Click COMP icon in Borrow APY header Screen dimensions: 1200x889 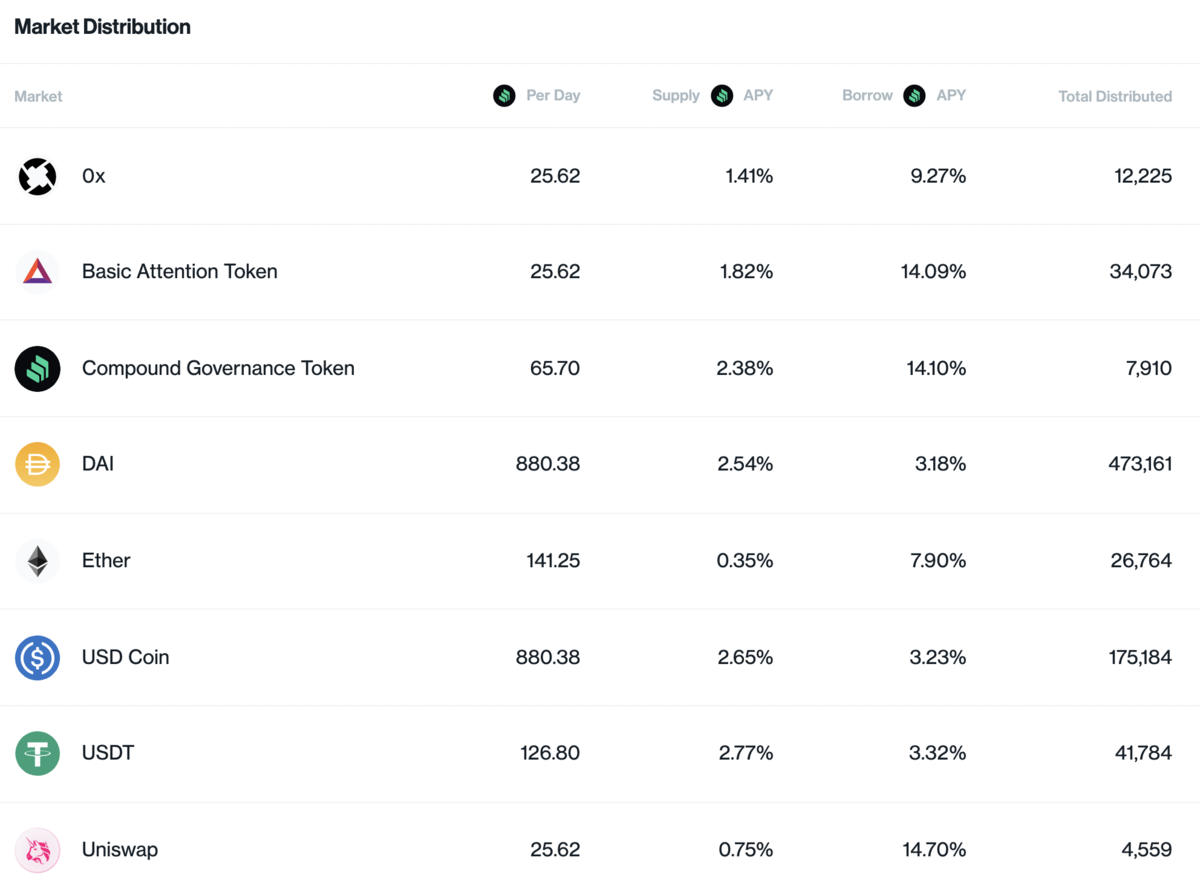tap(914, 96)
